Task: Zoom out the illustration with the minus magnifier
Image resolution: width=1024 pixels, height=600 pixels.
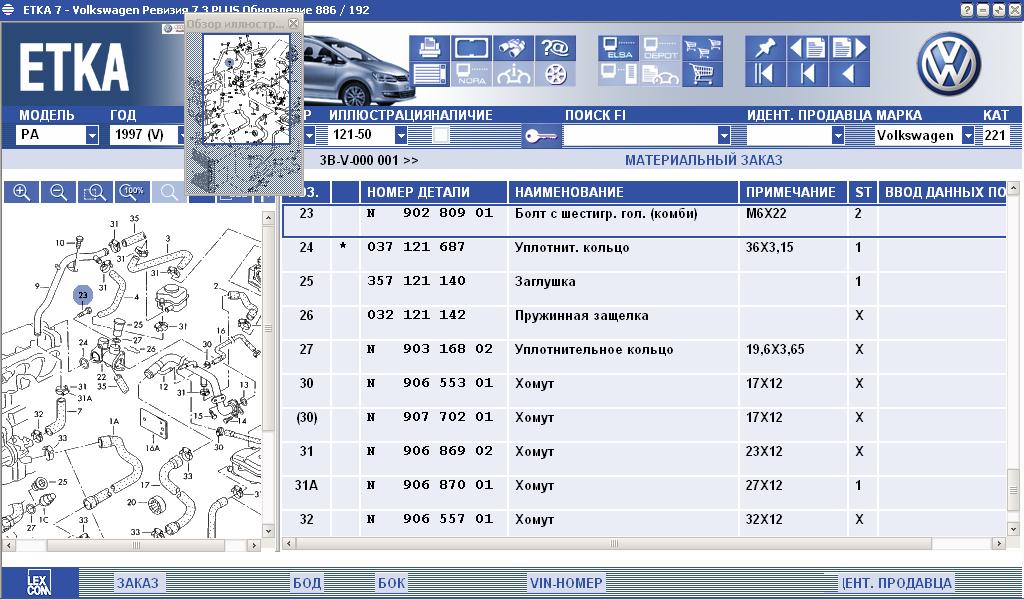Action: tap(58, 192)
